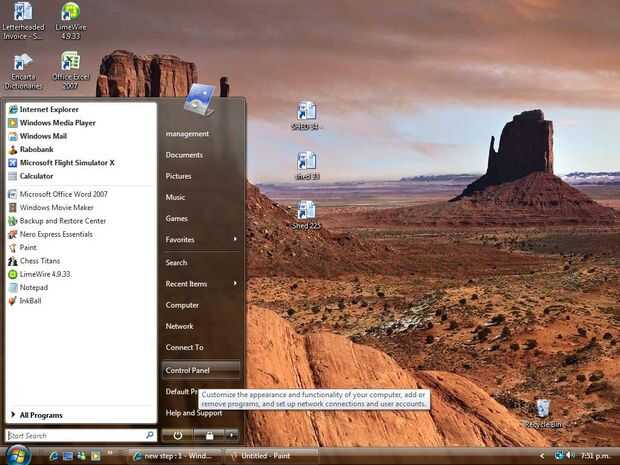This screenshot has height=465, width=620.
Task: Click the taskbar clock showing 7:31 p.m.
Action: 595,456
